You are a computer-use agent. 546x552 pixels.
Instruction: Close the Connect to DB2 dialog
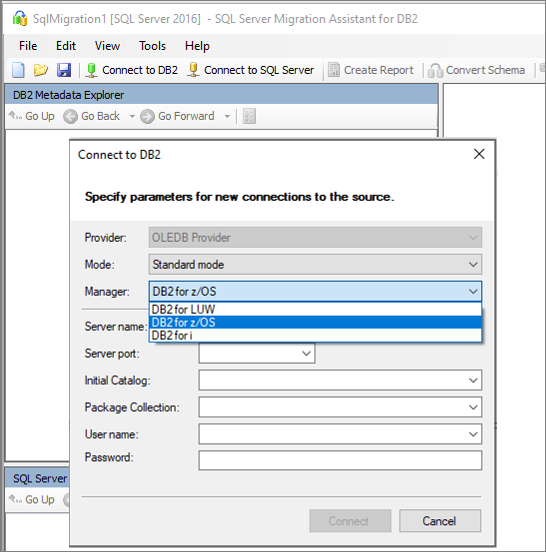(x=479, y=154)
